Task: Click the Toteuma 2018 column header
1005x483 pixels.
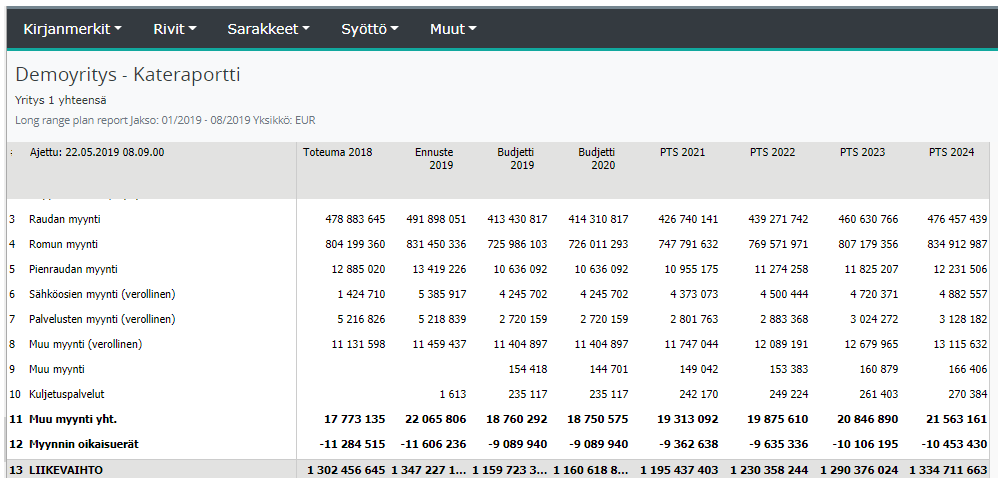Action: (x=337, y=152)
